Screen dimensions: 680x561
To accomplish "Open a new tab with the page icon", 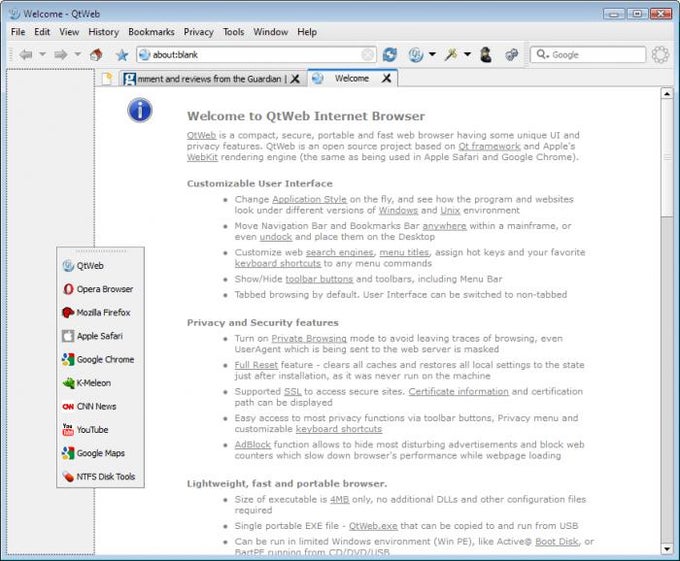I will click(x=107, y=78).
